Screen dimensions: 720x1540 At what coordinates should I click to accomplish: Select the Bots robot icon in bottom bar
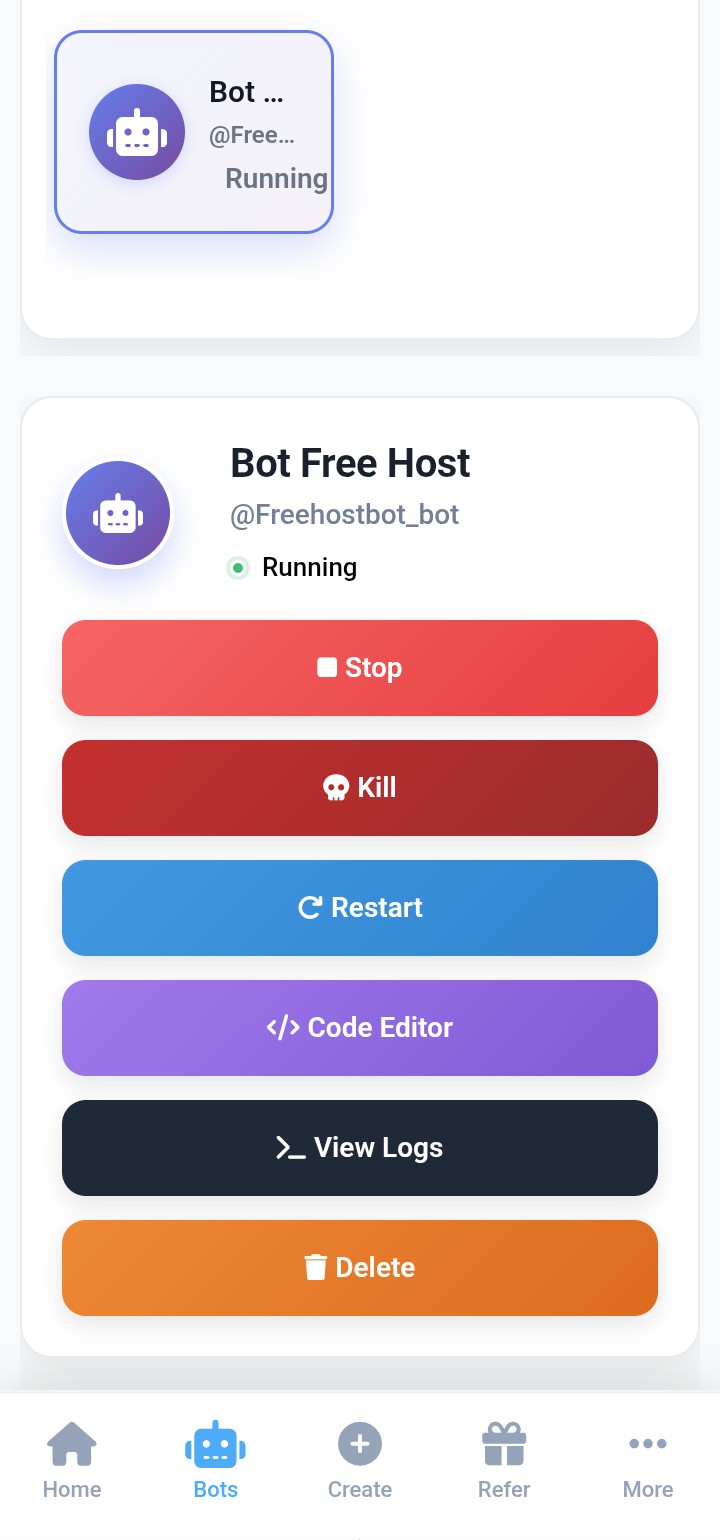[x=215, y=1445]
